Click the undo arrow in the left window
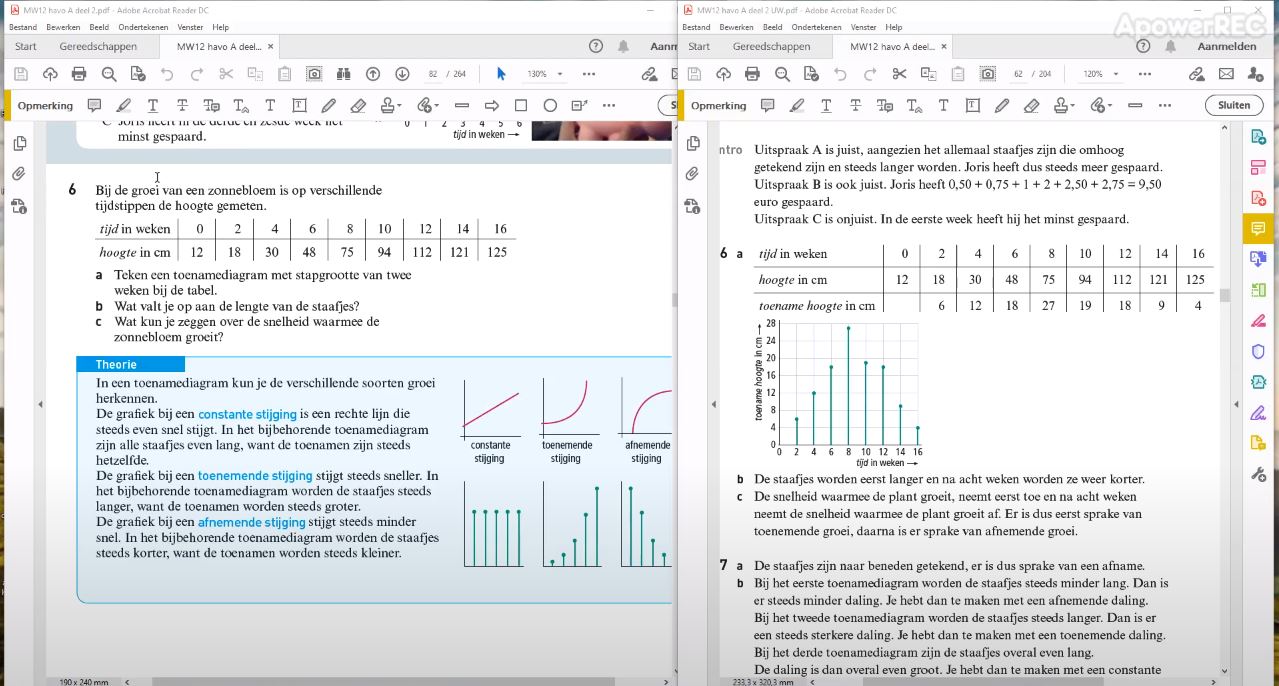 (167, 74)
